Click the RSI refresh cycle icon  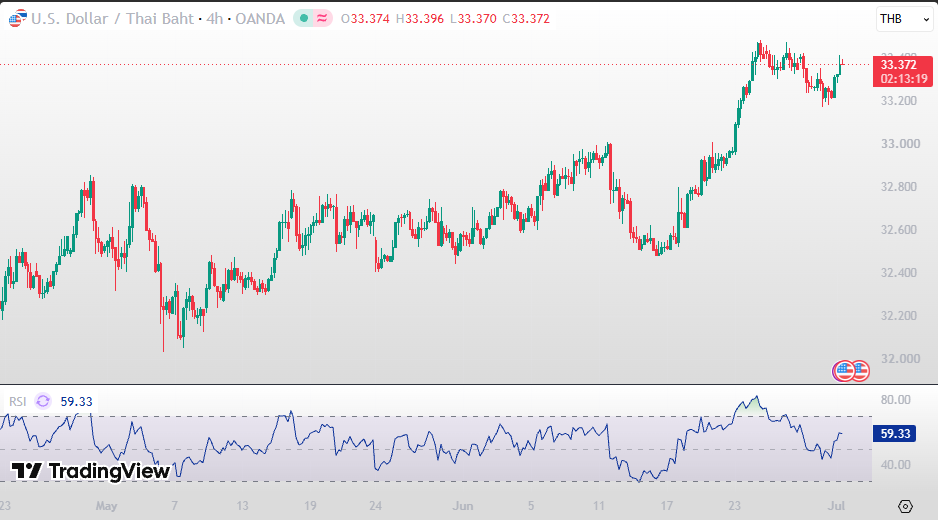[x=43, y=401]
